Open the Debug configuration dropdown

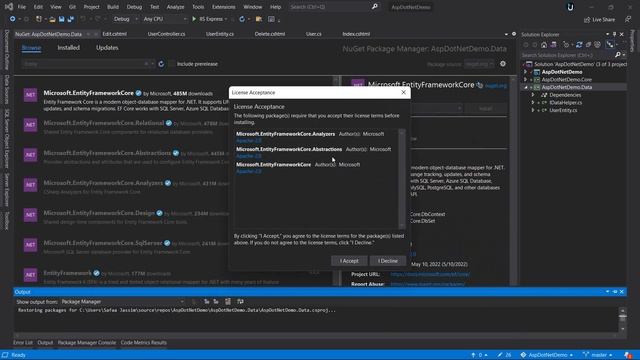(125, 19)
